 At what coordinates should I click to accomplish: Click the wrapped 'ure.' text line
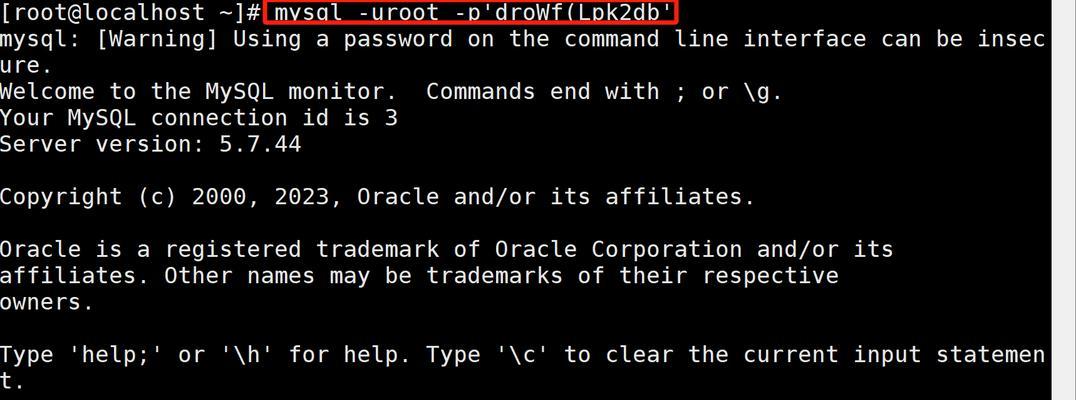click(x=26, y=66)
